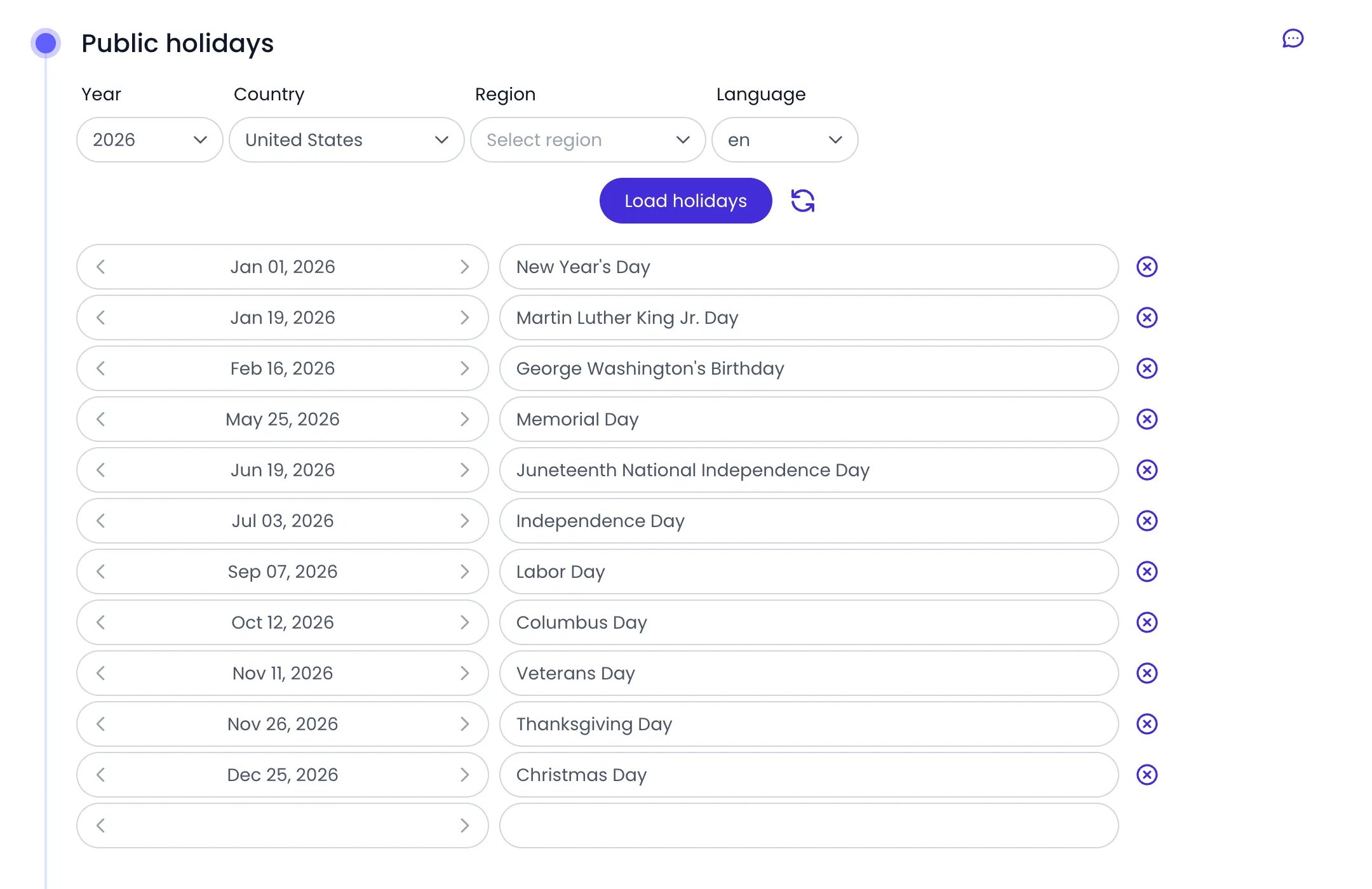Edit the Independence Day name field
The image size is (1372, 889).
click(809, 521)
